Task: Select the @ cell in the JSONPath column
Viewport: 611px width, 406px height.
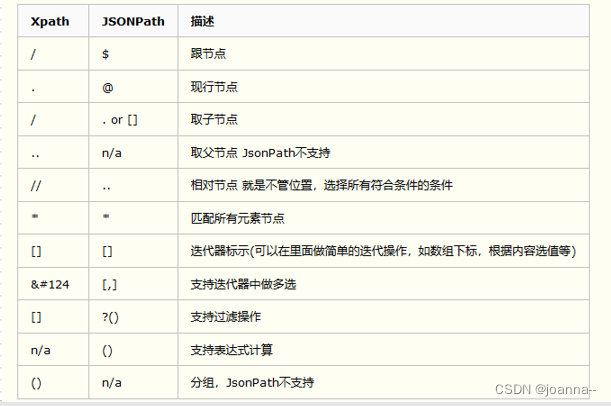Action: 133,86
